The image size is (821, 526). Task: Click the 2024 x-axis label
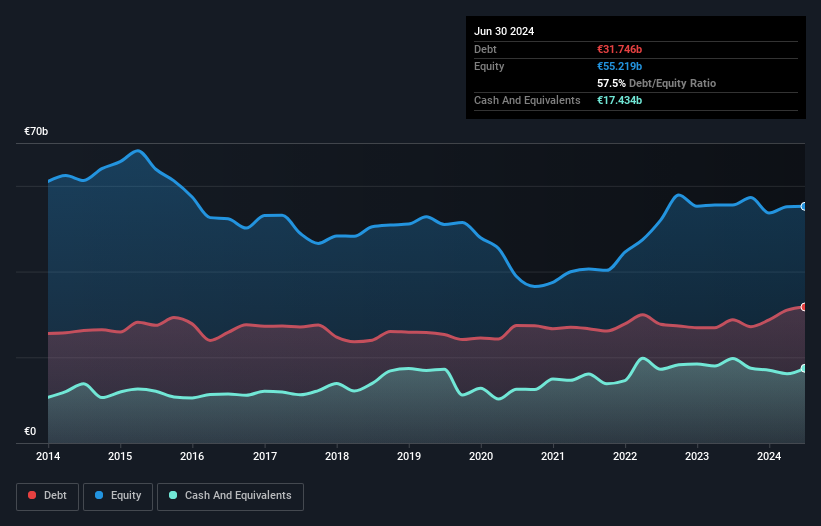[769, 456]
